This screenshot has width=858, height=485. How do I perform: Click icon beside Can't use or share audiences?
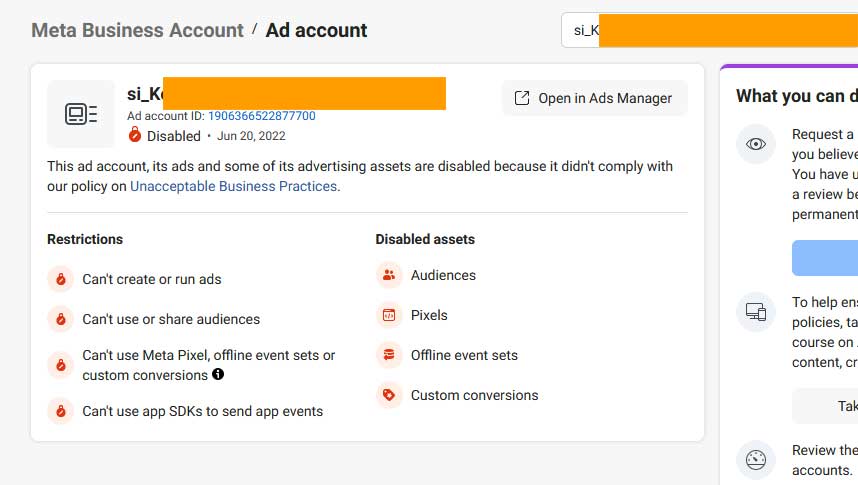61,319
